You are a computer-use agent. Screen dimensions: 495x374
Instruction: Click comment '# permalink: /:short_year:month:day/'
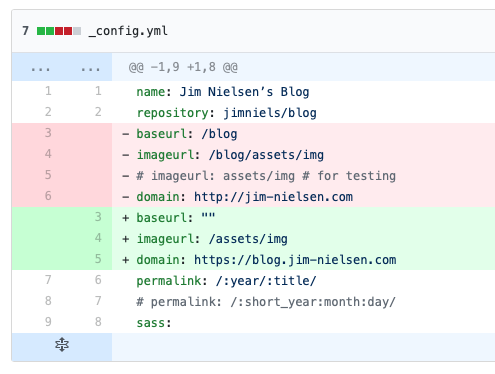(266, 302)
